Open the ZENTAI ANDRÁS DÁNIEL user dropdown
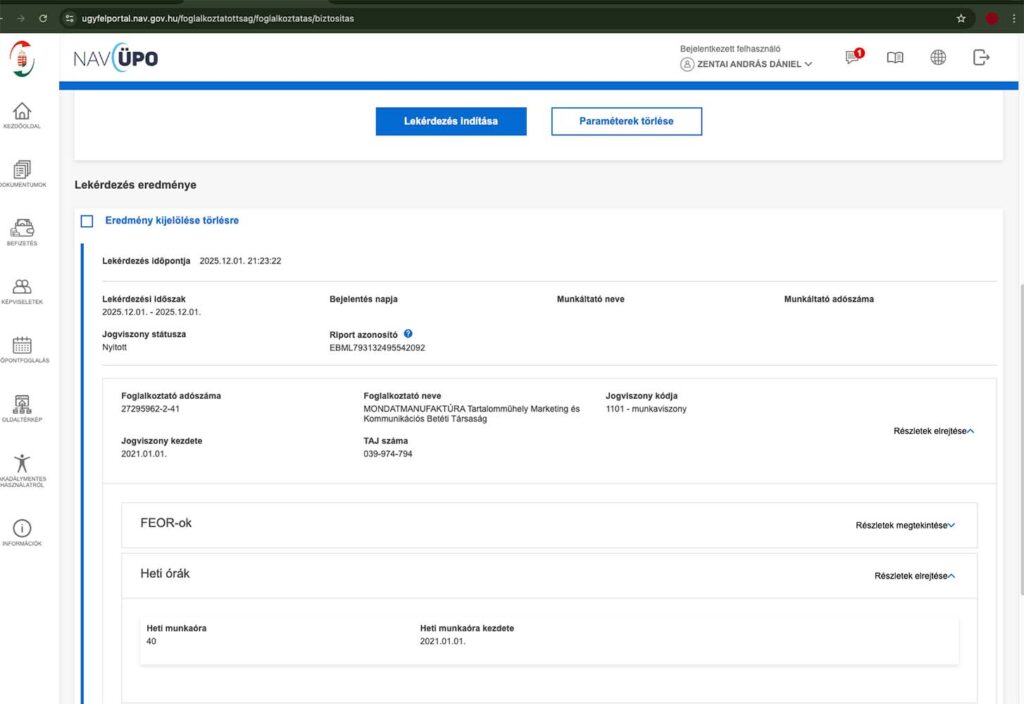This screenshot has height=704, width=1024. click(746, 64)
